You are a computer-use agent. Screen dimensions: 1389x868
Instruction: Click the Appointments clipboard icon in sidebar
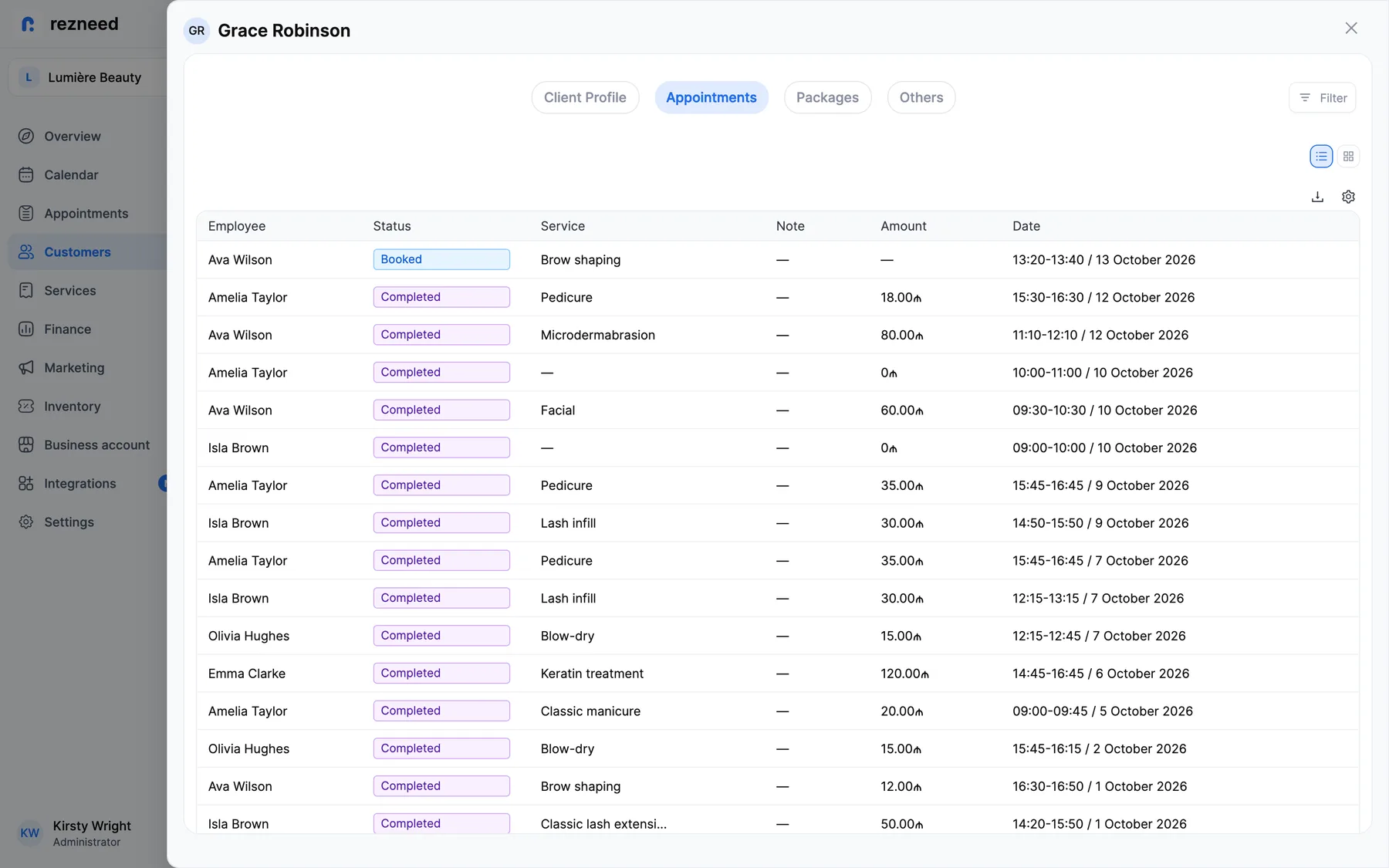point(26,214)
